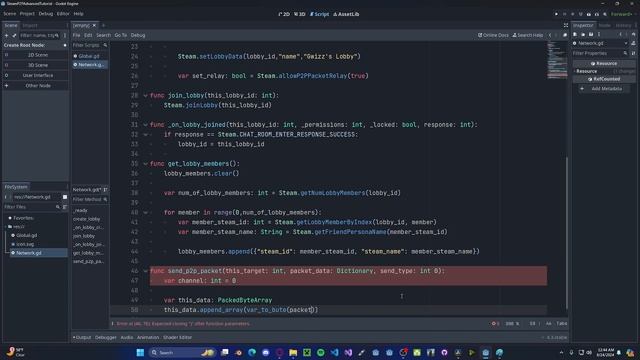Jump to _ready in method list
This screenshot has width=640, height=360.
click(80, 211)
